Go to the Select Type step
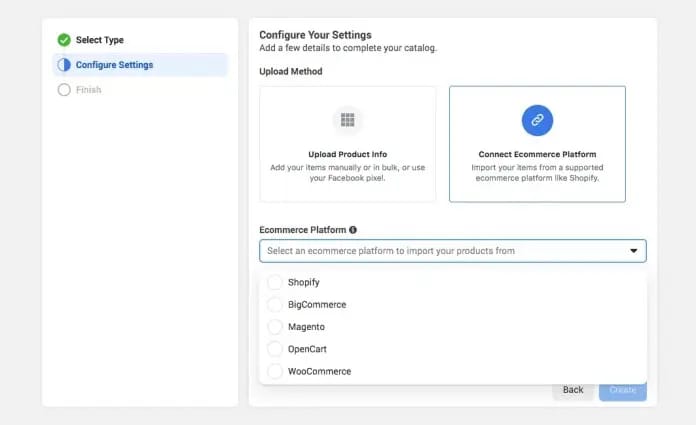 point(100,40)
